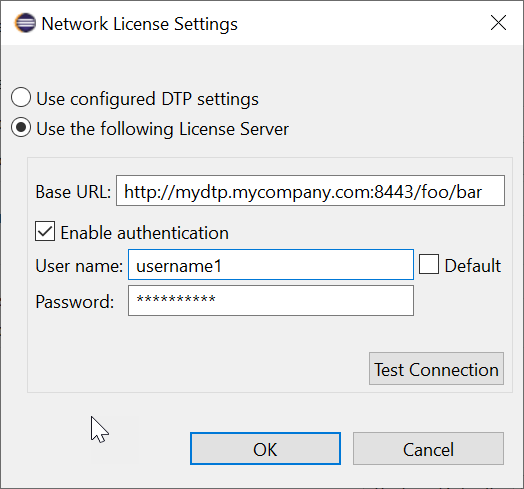Confirm the settings with OK
524x489 pixels.
tap(265, 449)
